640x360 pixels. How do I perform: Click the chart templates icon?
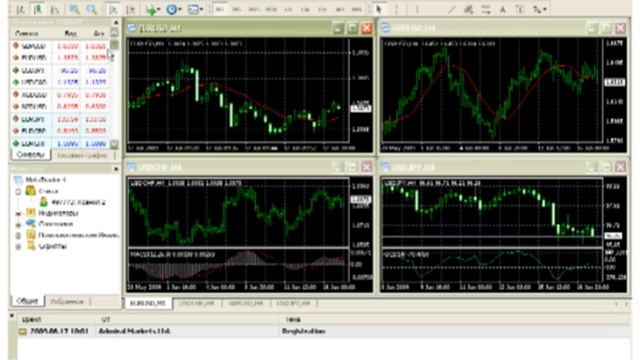click(x=193, y=9)
